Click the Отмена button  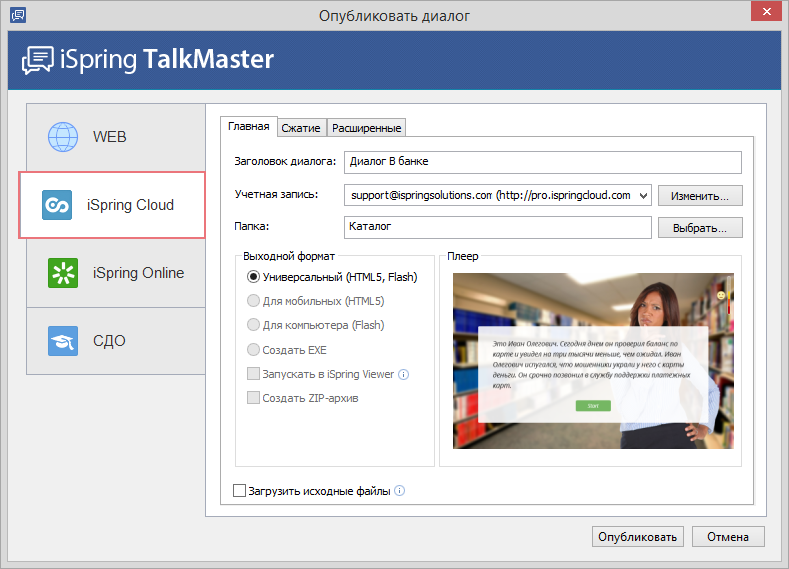click(728, 537)
